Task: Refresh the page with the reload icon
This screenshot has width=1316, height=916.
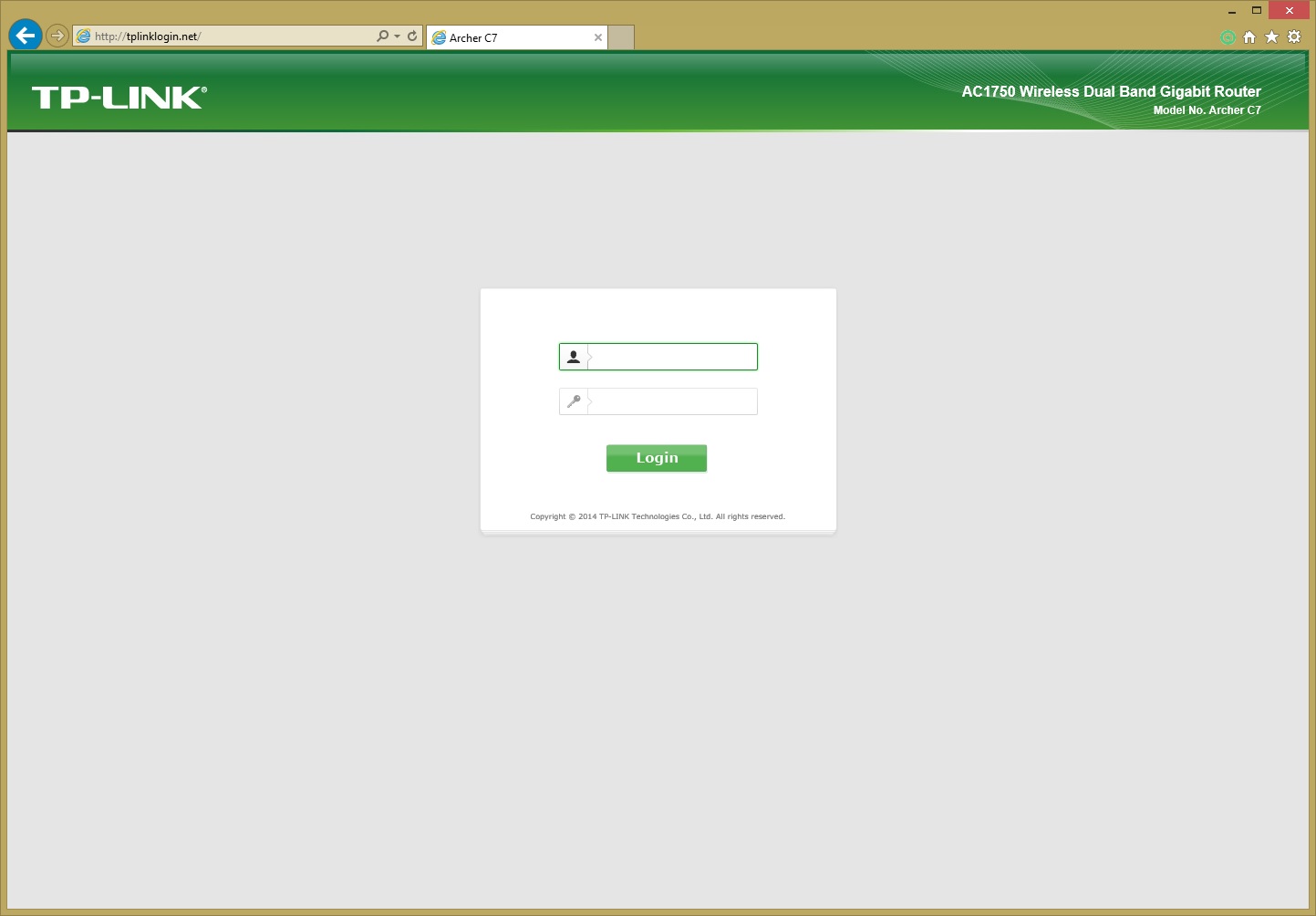Action: pos(412,36)
